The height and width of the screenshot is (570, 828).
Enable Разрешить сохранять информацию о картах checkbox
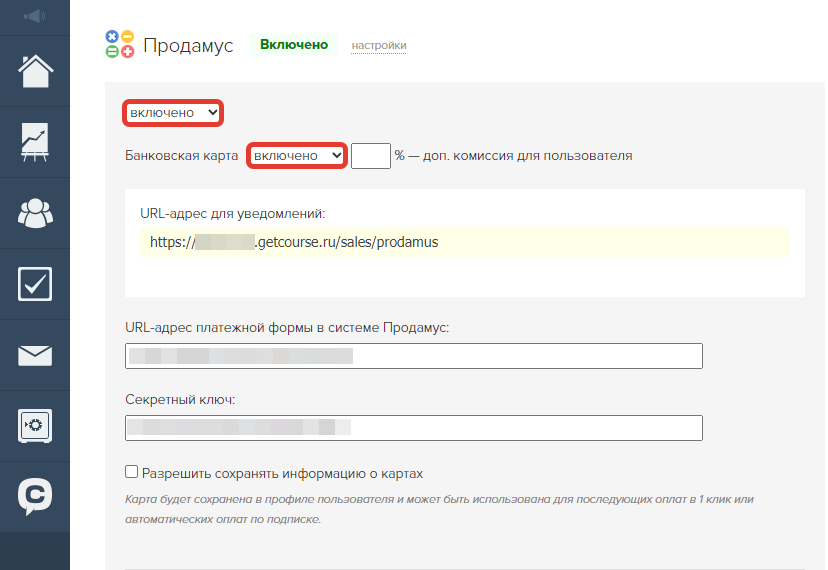pyautogui.click(x=131, y=472)
